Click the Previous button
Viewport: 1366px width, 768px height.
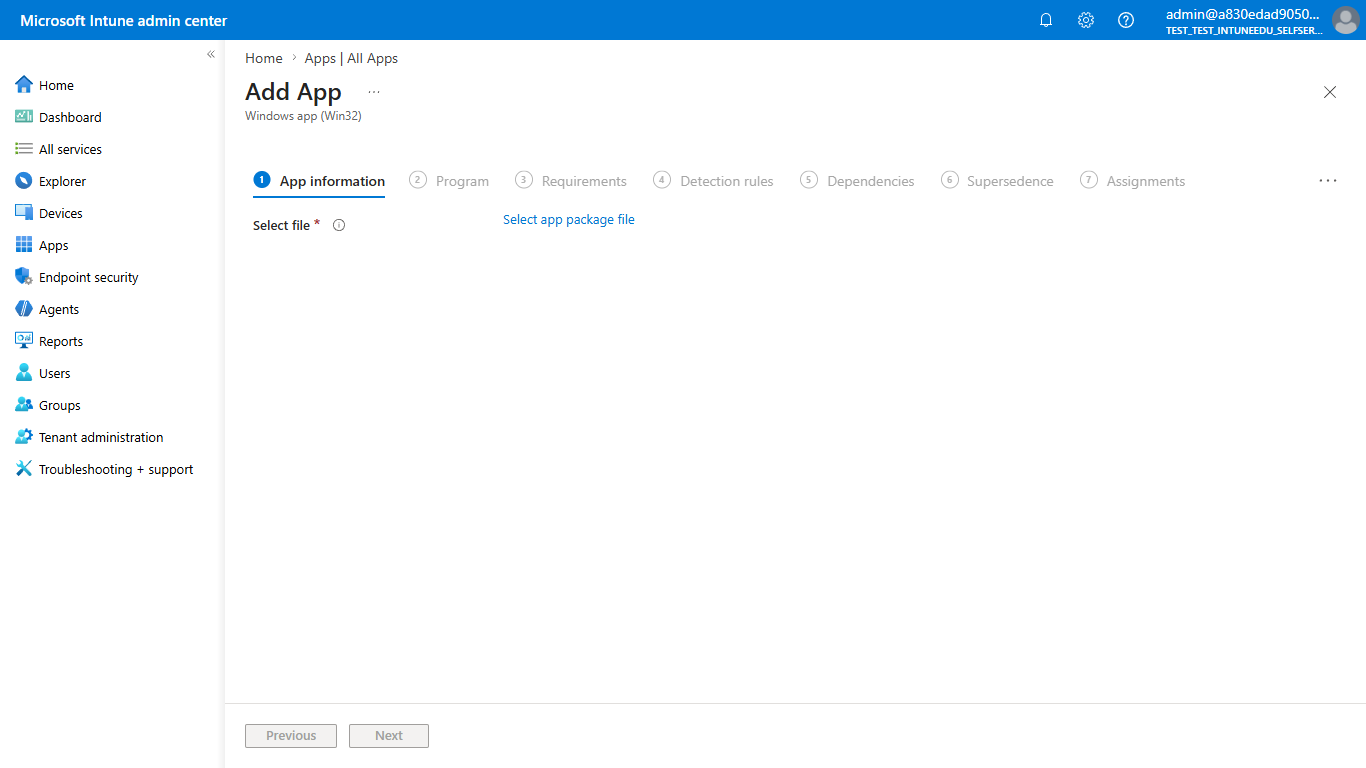click(291, 736)
